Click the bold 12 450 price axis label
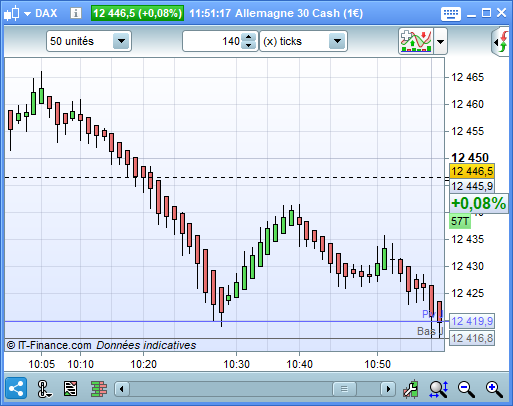 tap(470, 157)
